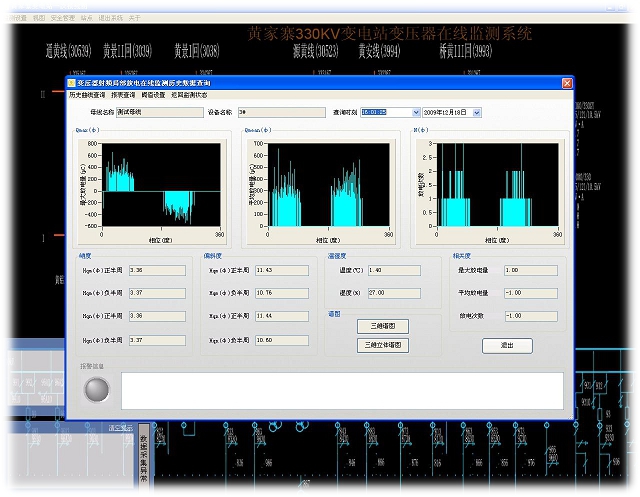Viewport: 640px width, 497px height.
Task: Click the alarm information text box
Action: tap(342, 390)
